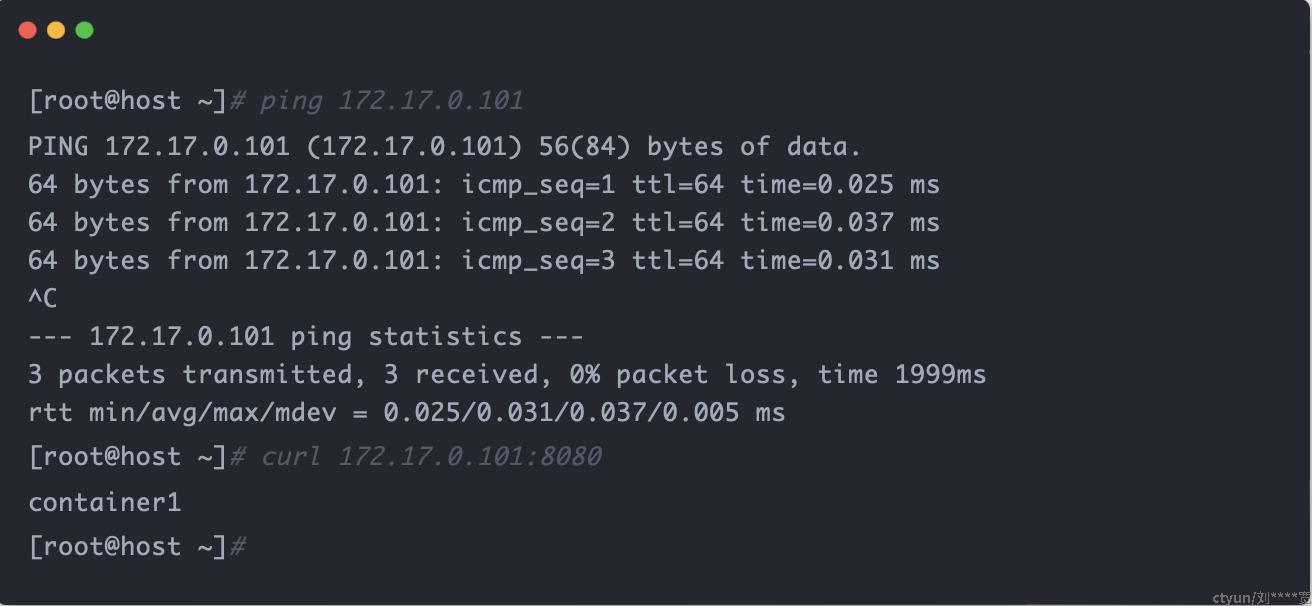Click the yellow minimize window dot

tap(56, 30)
